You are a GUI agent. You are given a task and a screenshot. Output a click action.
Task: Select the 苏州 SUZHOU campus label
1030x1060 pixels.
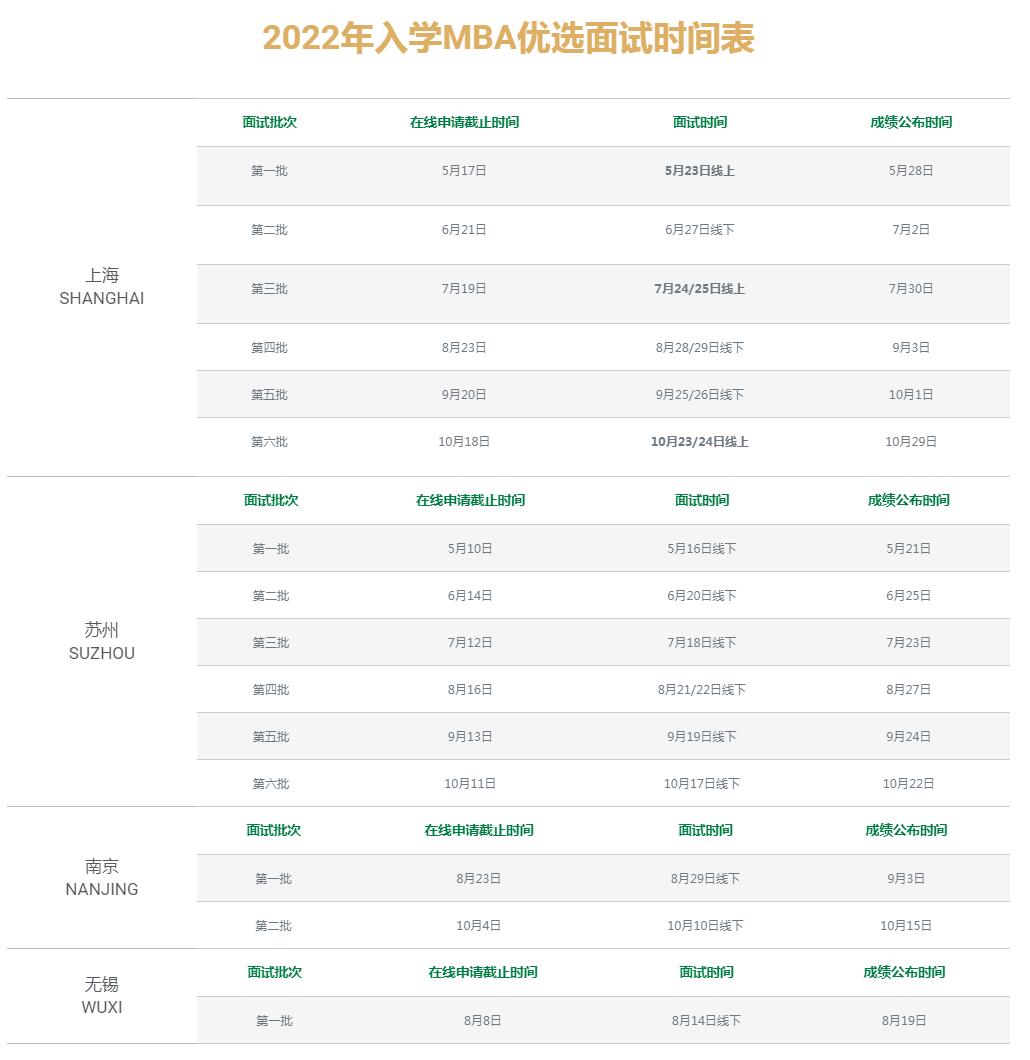pos(101,641)
